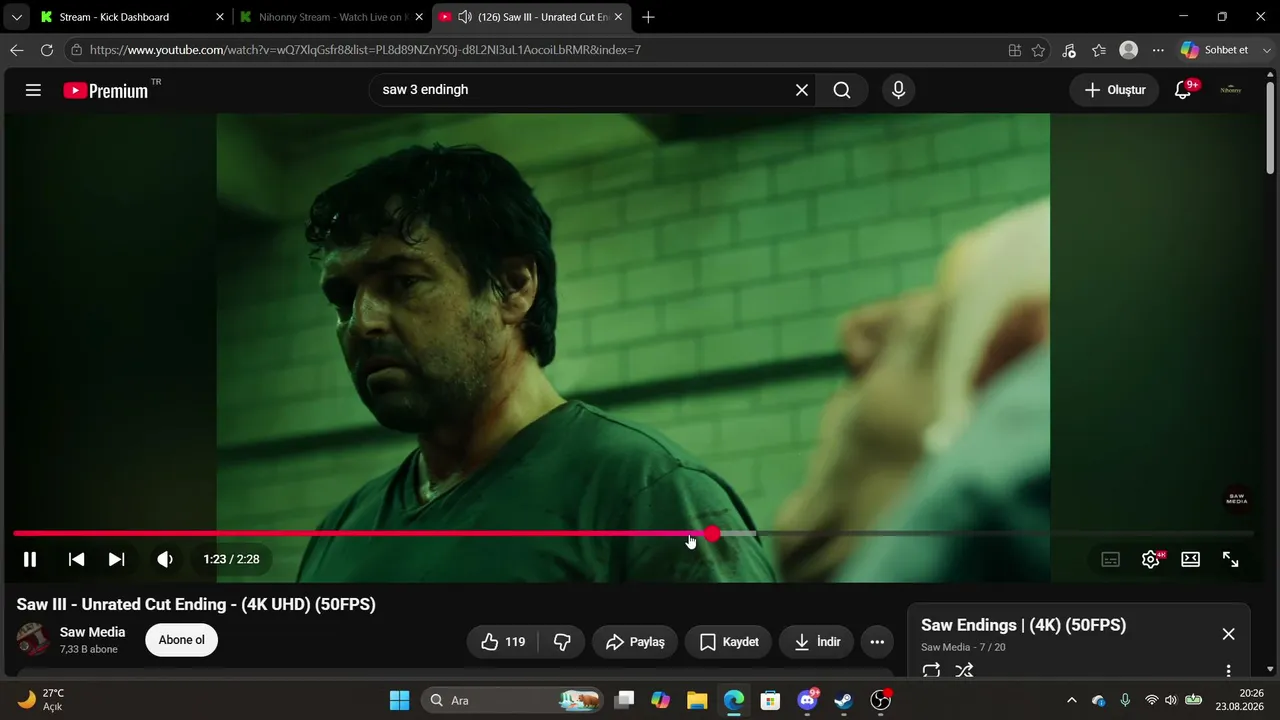Clear the YouTube search text
1280x720 pixels.
tap(802, 90)
